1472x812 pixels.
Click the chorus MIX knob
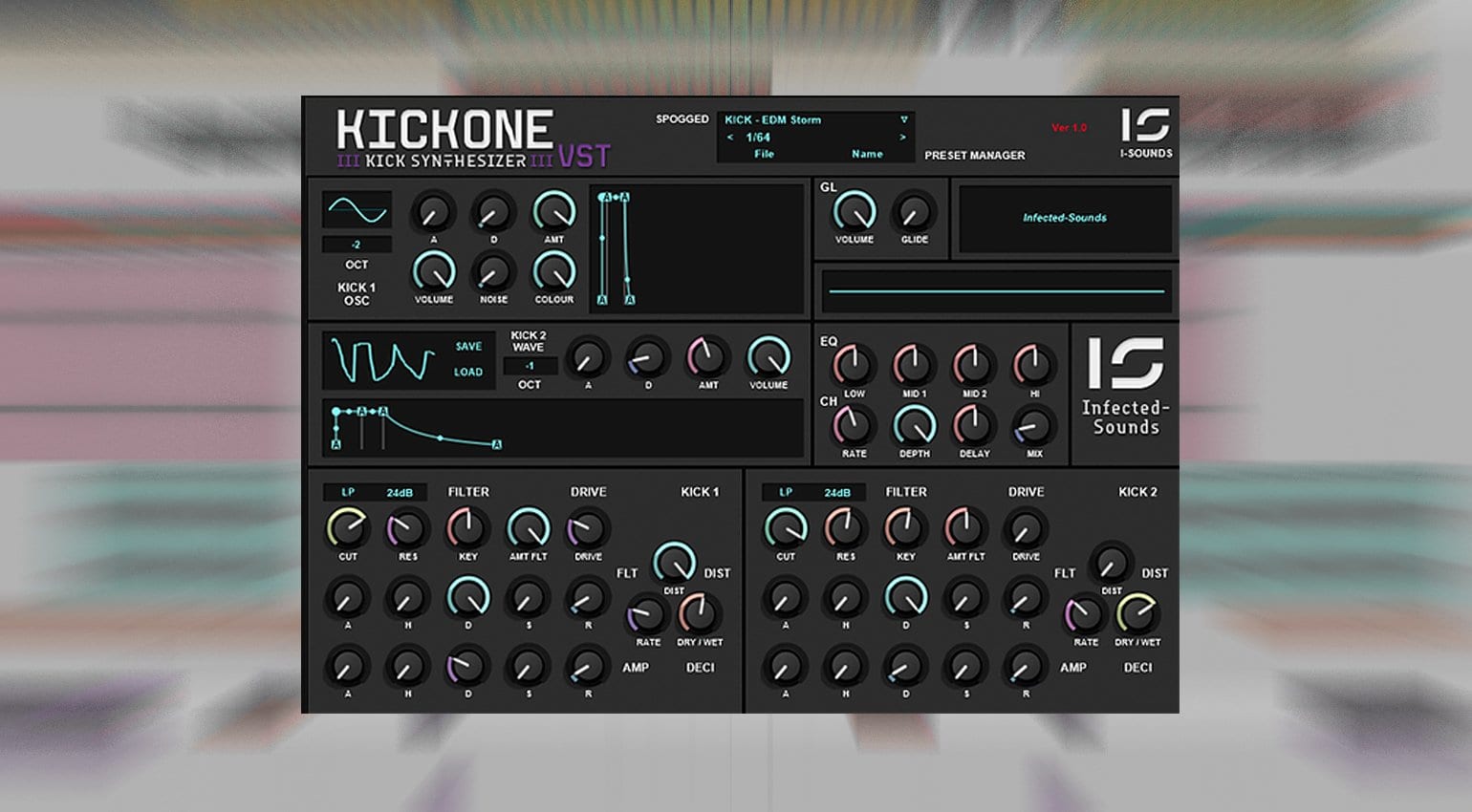tap(1034, 426)
